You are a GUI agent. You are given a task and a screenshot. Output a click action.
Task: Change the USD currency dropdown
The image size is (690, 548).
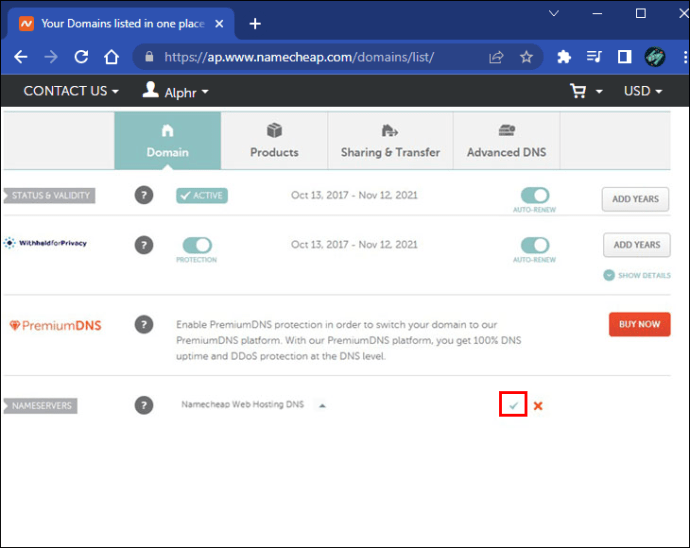643,91
